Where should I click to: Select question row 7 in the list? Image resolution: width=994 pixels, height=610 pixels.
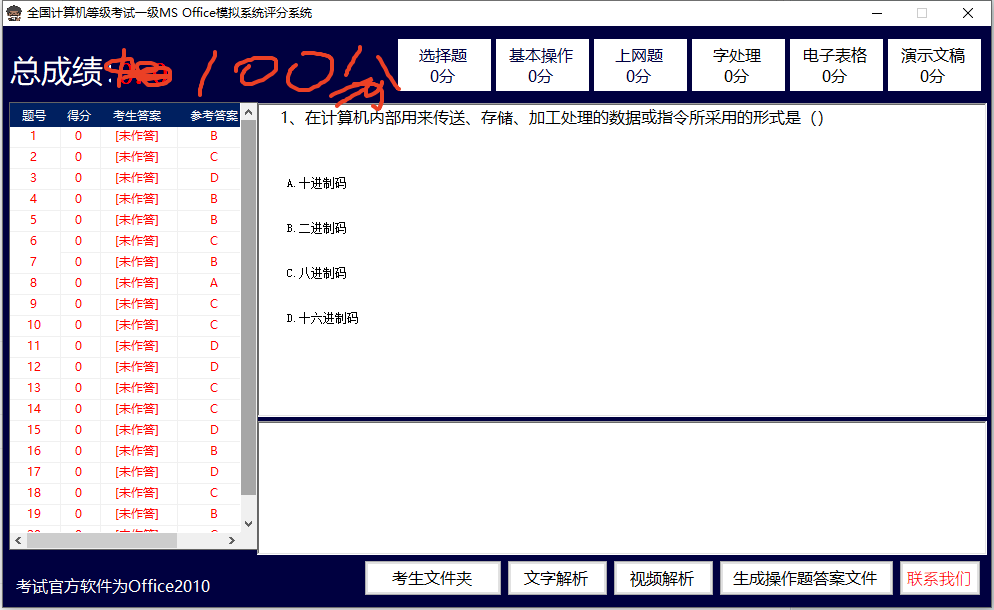(x=125, y=261)
